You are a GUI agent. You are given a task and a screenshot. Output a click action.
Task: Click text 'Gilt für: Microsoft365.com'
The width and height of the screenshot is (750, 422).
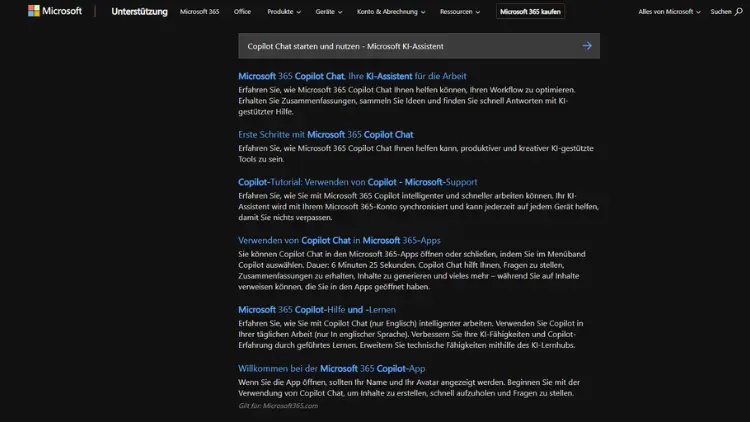click(278, 406)
